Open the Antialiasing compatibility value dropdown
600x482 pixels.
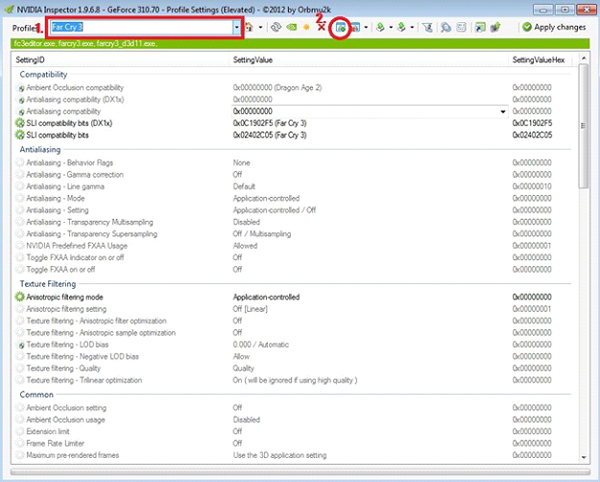[503, 112]
